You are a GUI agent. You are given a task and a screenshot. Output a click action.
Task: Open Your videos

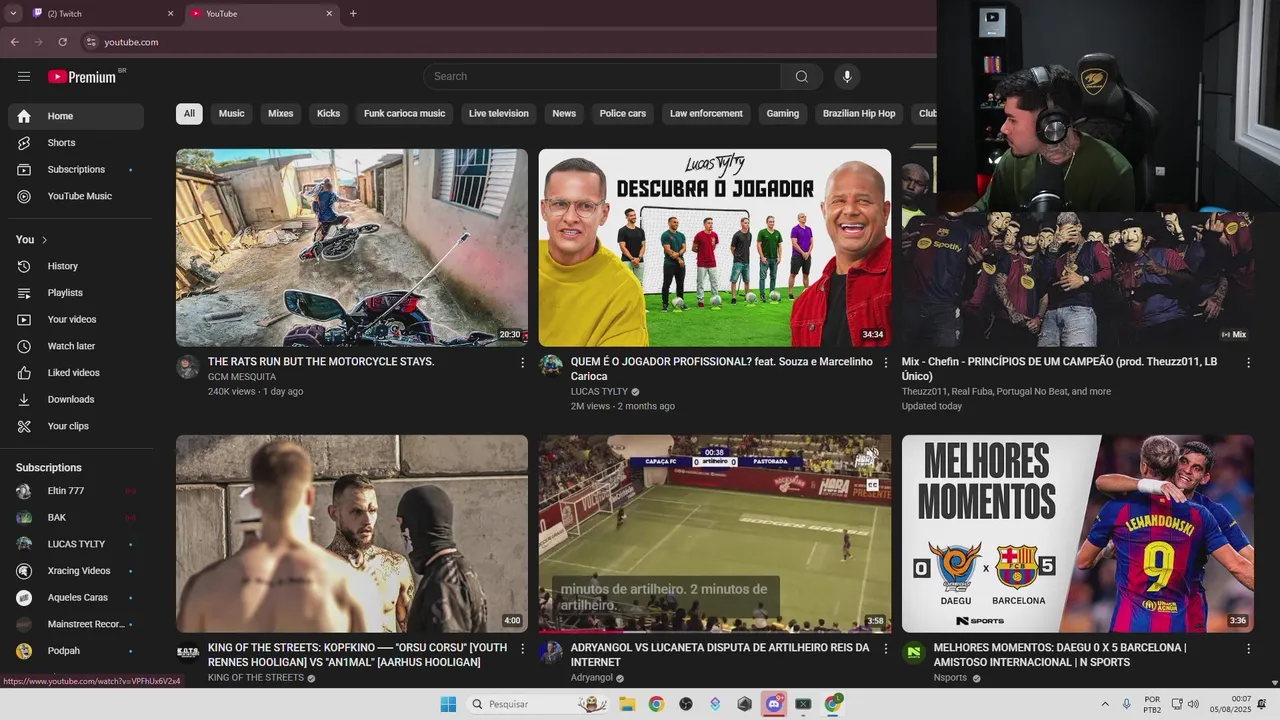(76, 319)
